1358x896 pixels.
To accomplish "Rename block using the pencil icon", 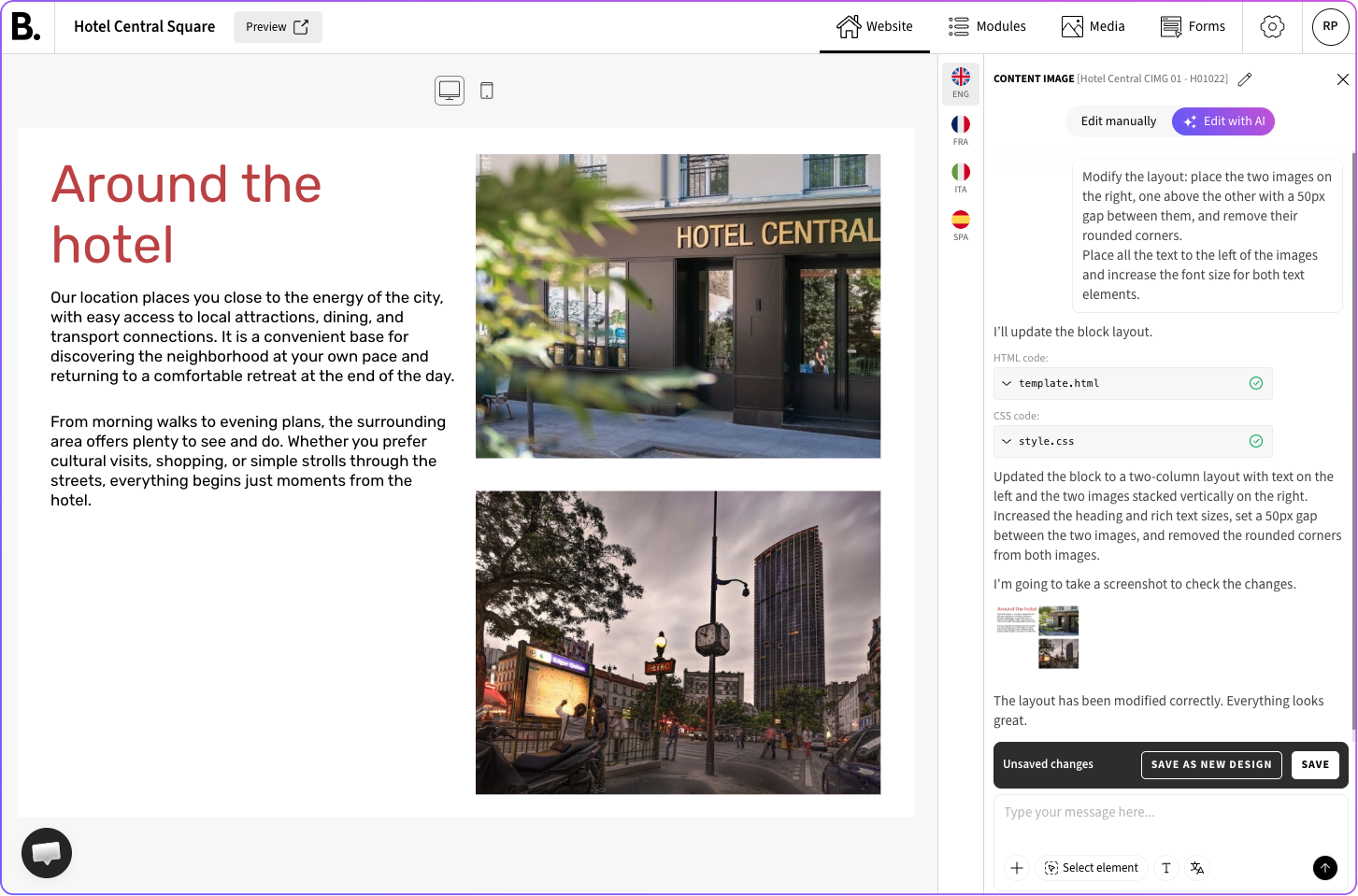I will click(x=1245, y=79).
